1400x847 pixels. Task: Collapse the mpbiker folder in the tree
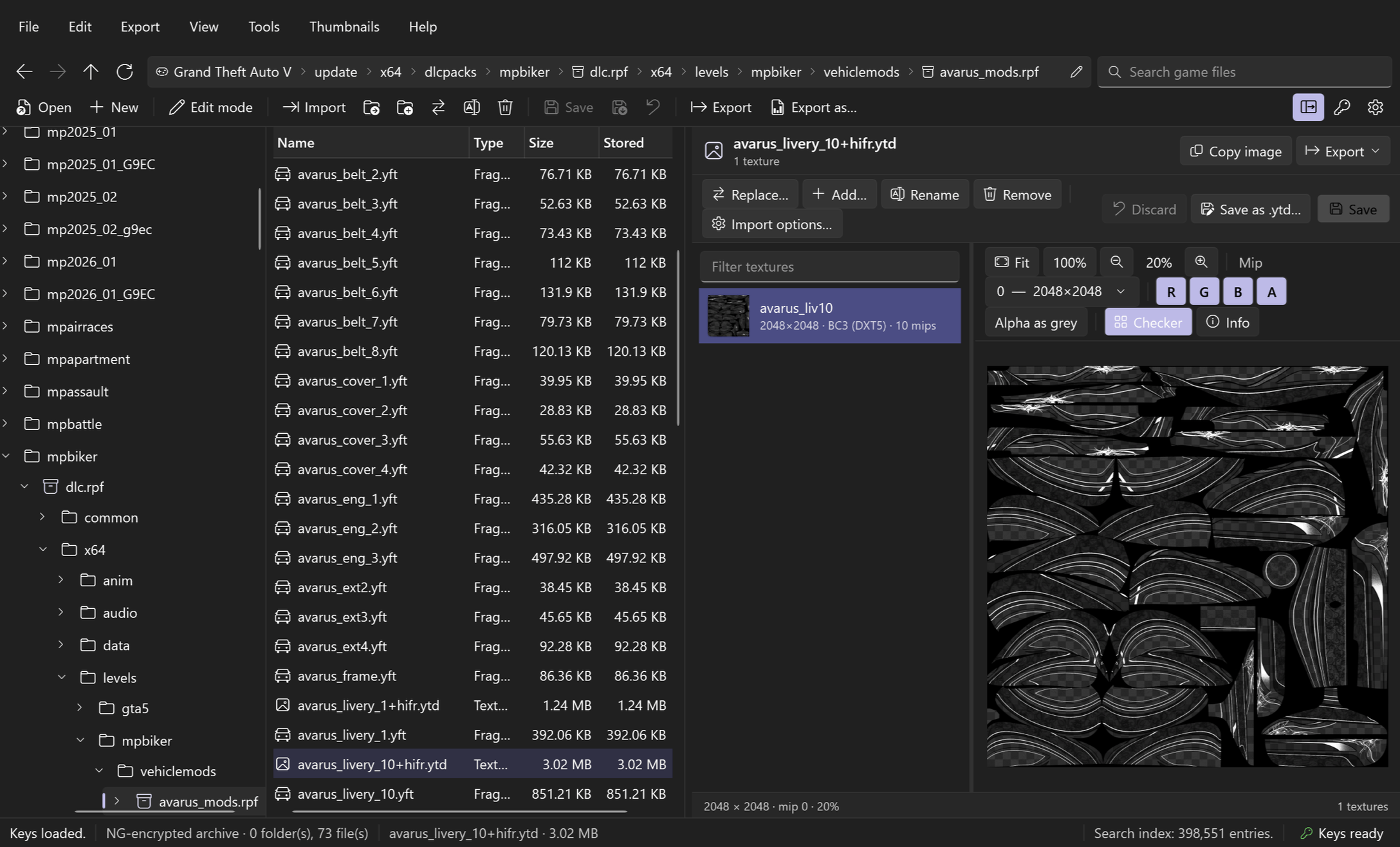(6, 456)
